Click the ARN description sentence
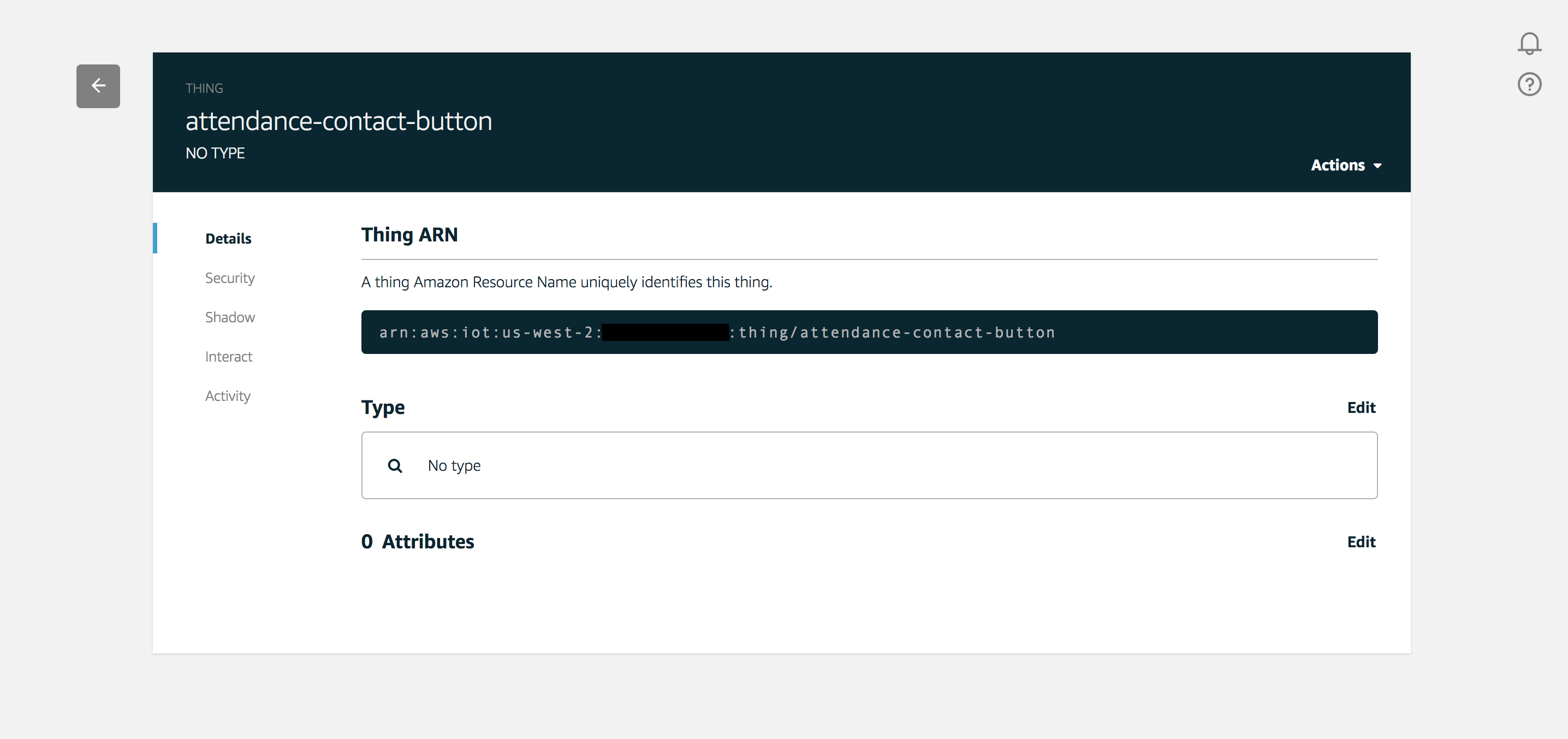This screenshot has width=1568, height=739. (x=566, y=282)
